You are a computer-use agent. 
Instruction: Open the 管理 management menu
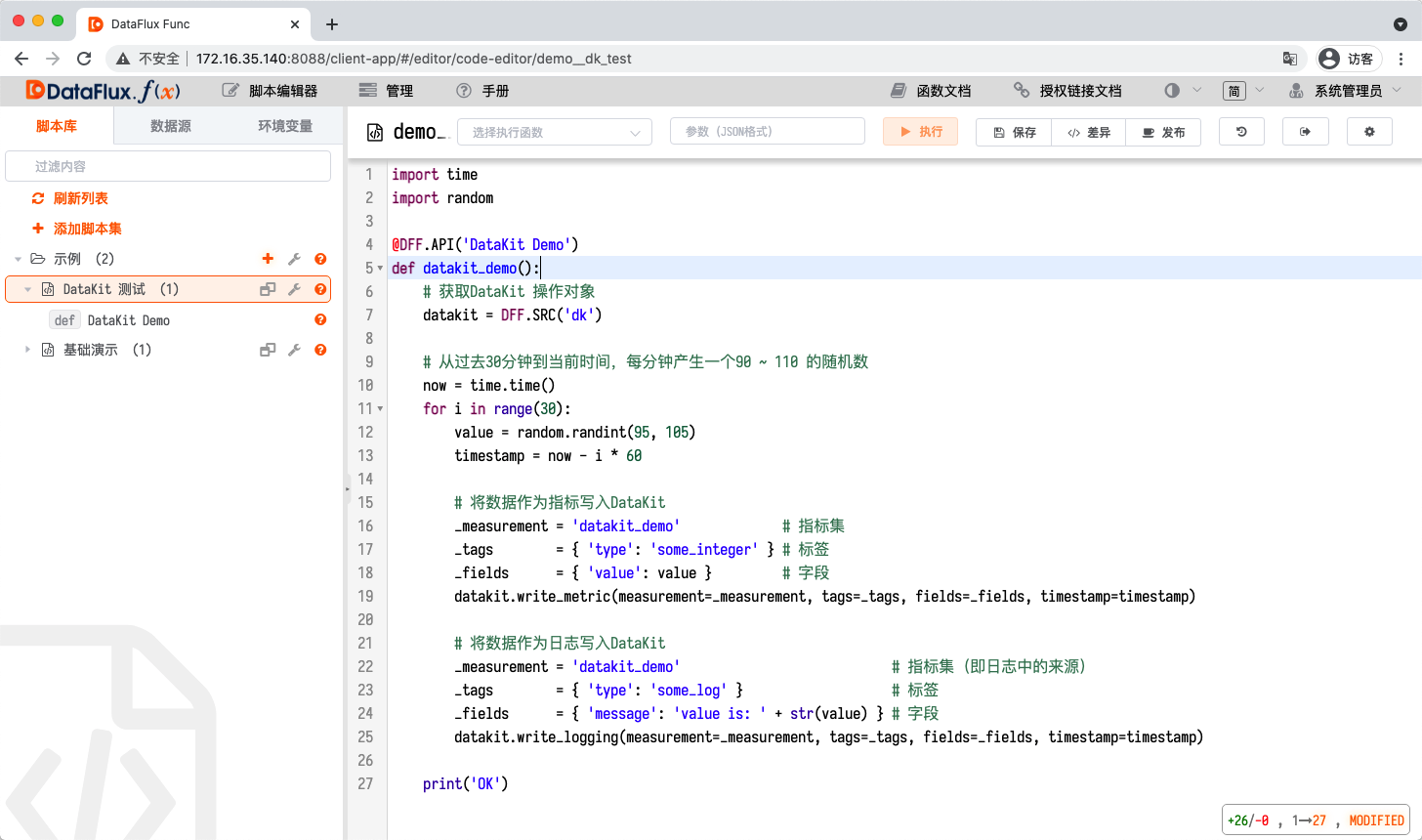[387, 91]
